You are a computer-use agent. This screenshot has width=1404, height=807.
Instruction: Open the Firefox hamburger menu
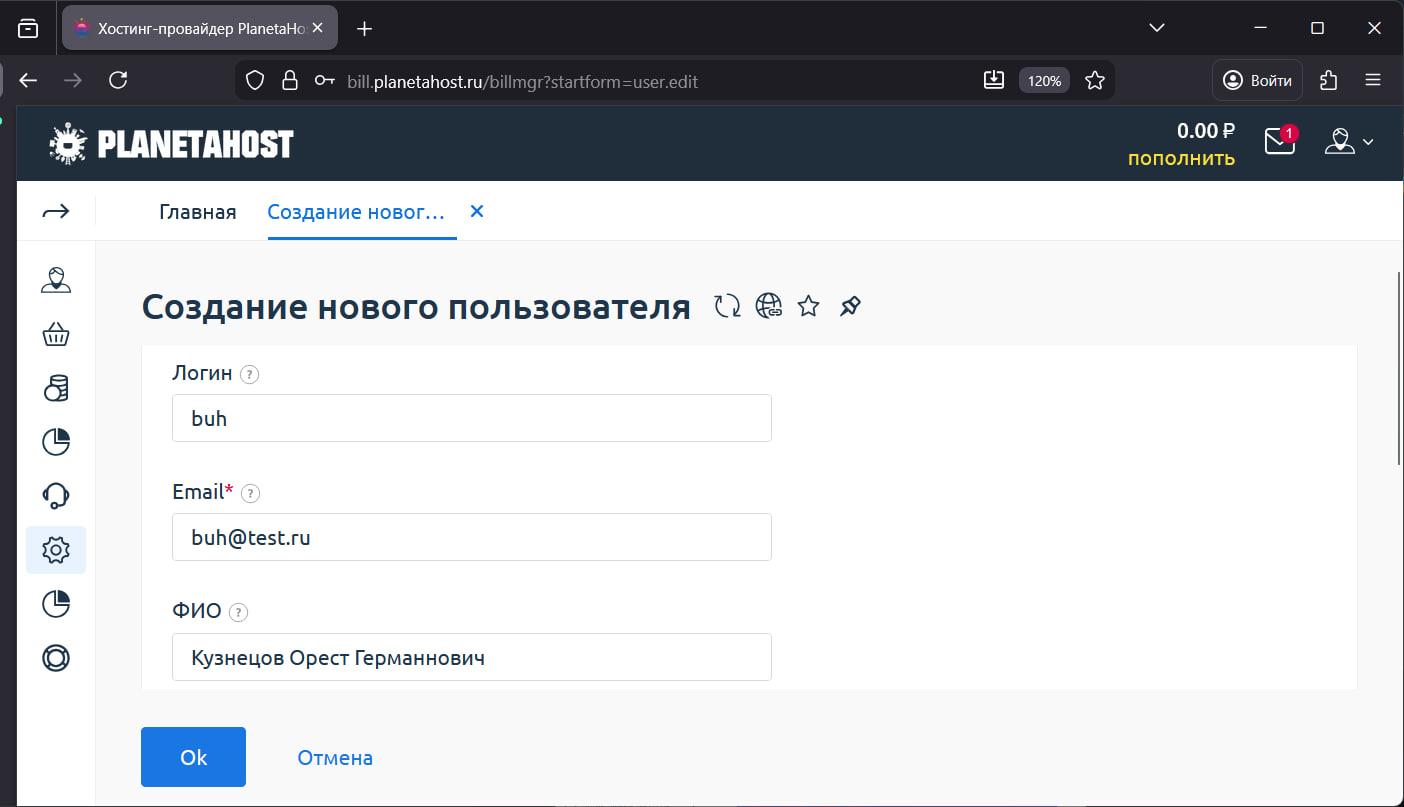pos(1374,80)
